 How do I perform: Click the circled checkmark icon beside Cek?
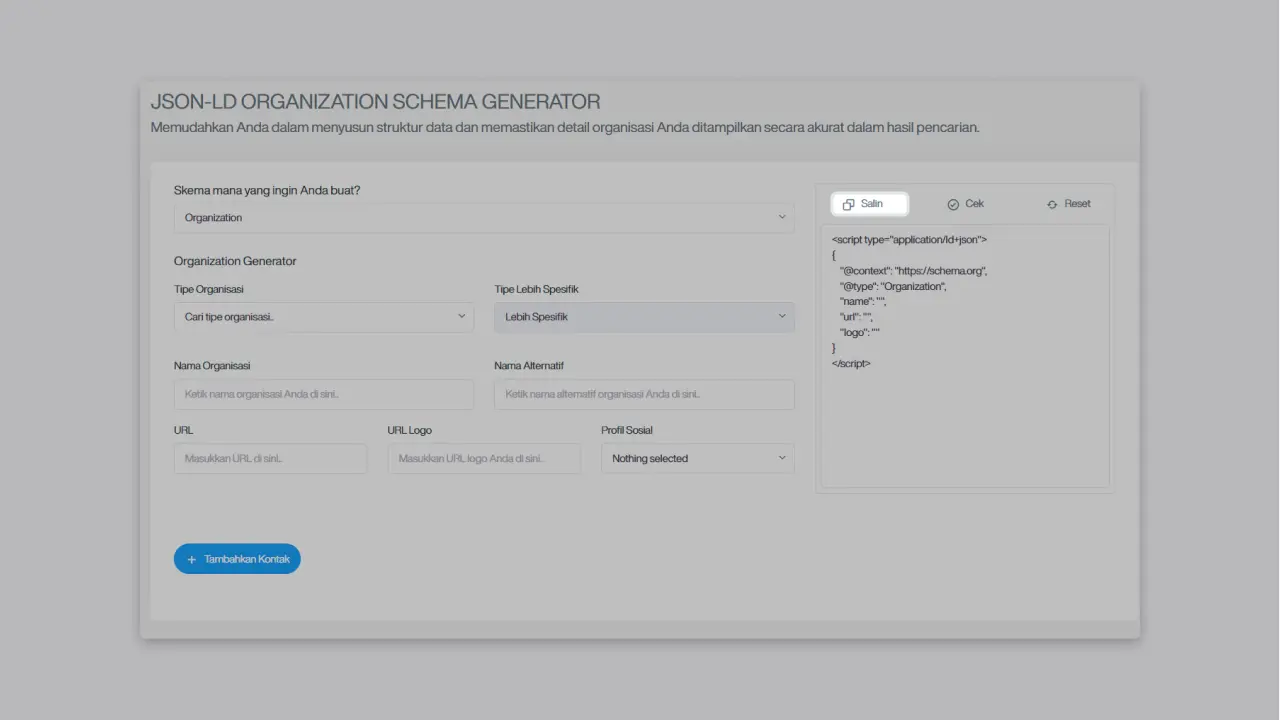[x=953, y=204]
